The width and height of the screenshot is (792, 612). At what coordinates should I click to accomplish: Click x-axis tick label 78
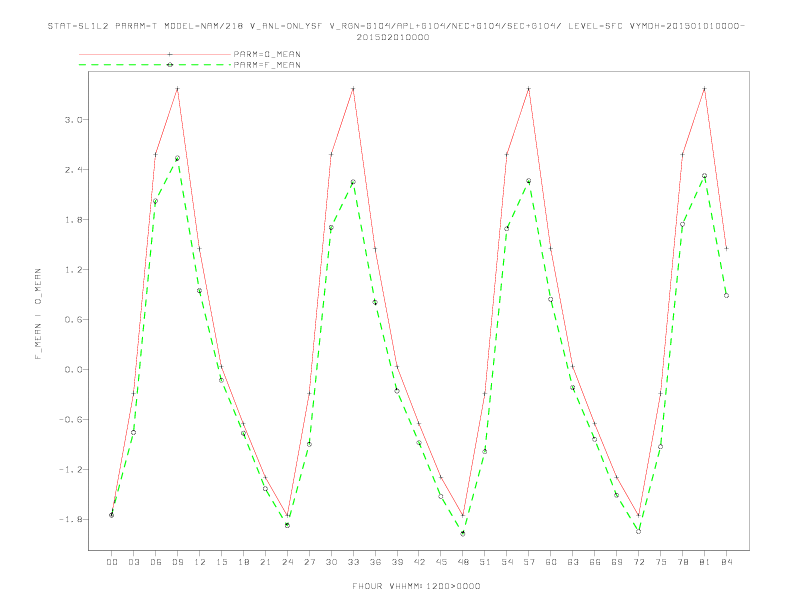[x=683, y=562]
